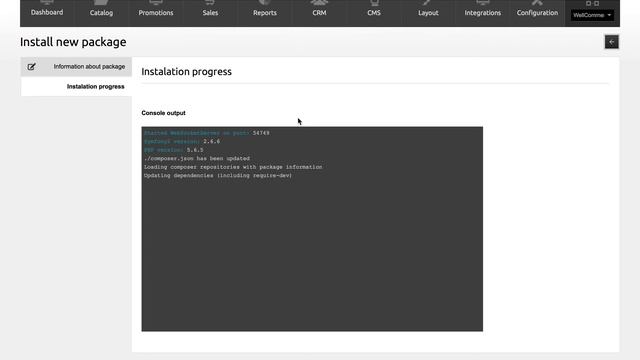Open the CMS menu
The width and height of the screenshot is (640, 360).
(373, 12)
